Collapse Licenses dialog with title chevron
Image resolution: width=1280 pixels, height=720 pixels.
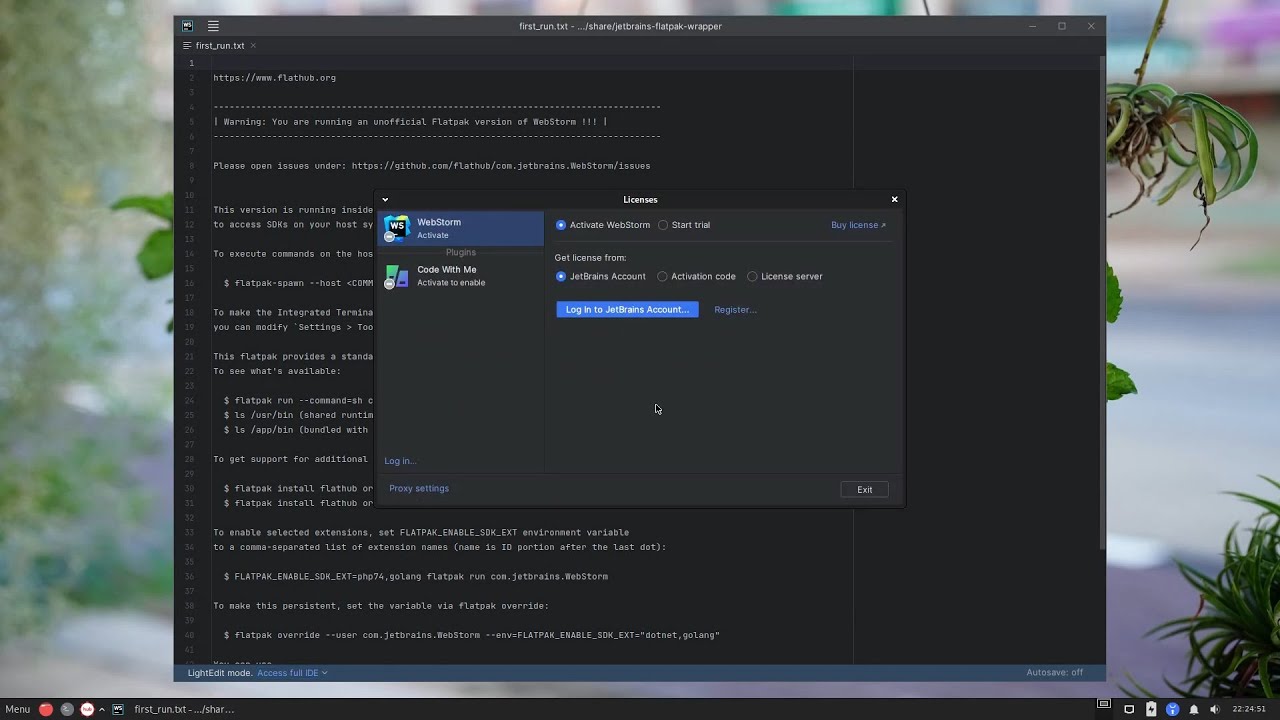click(x=385, y=199)
